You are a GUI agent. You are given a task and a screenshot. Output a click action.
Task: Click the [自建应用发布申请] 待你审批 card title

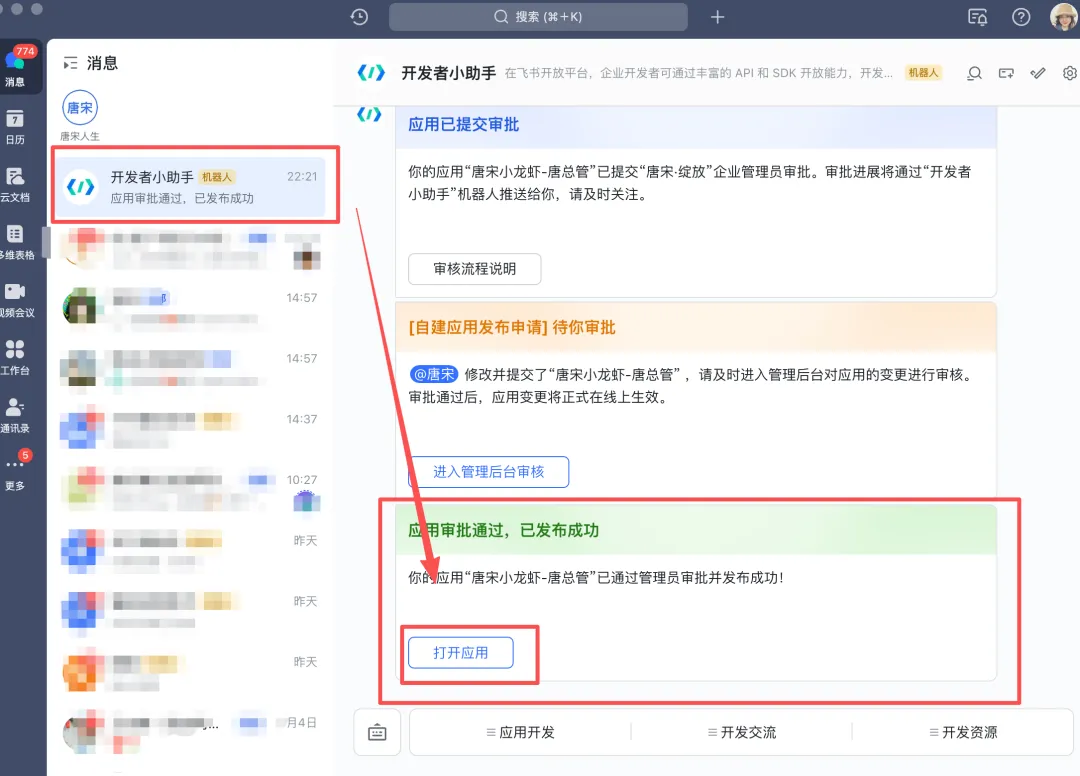tap(512, 327)
